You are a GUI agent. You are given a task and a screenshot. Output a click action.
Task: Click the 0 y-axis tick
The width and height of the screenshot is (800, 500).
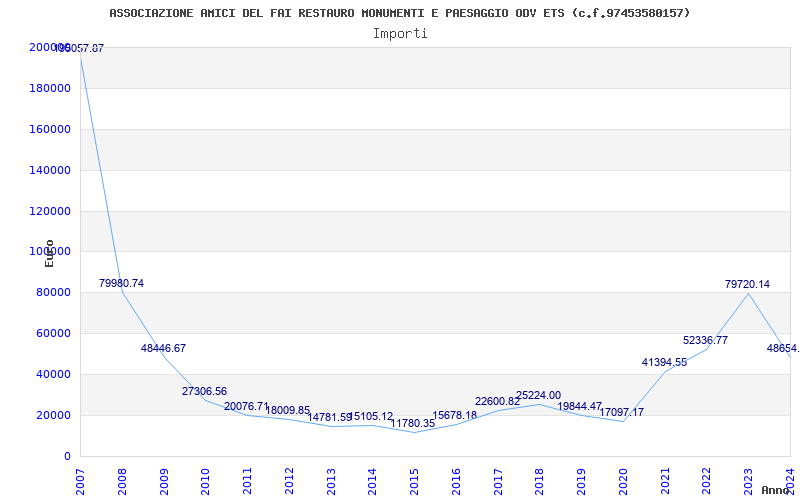[67, 457]
